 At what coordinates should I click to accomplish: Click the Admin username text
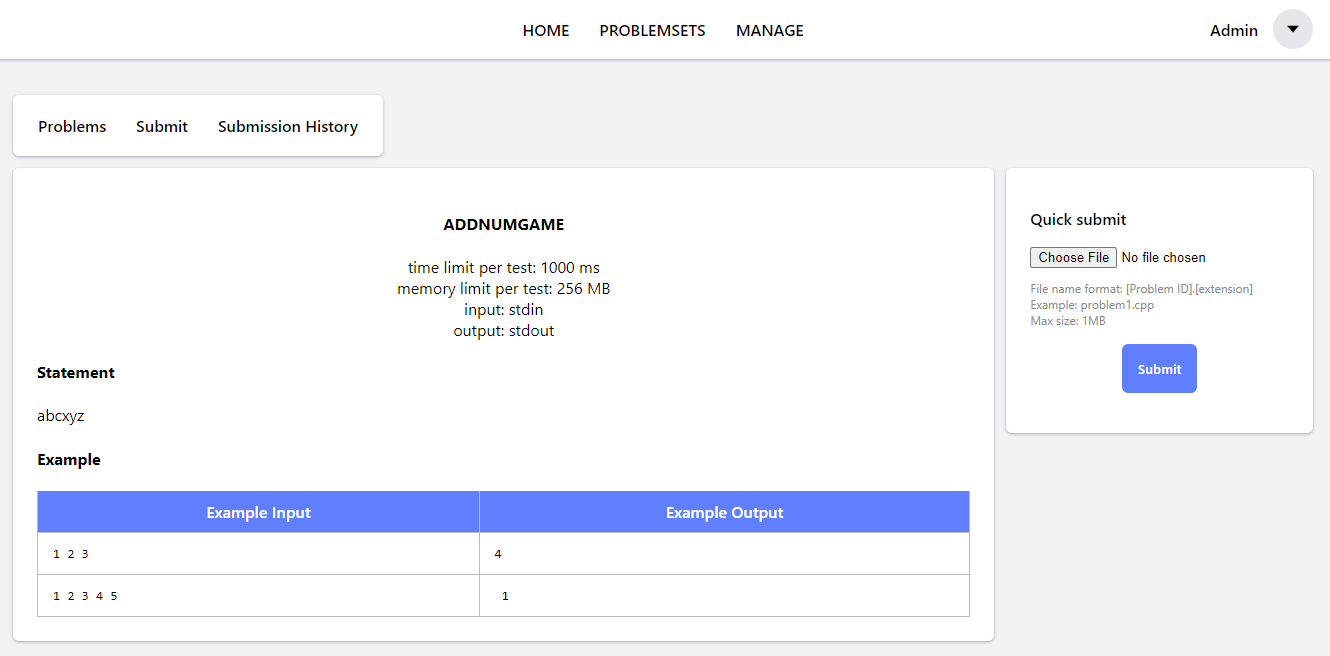1234,30
